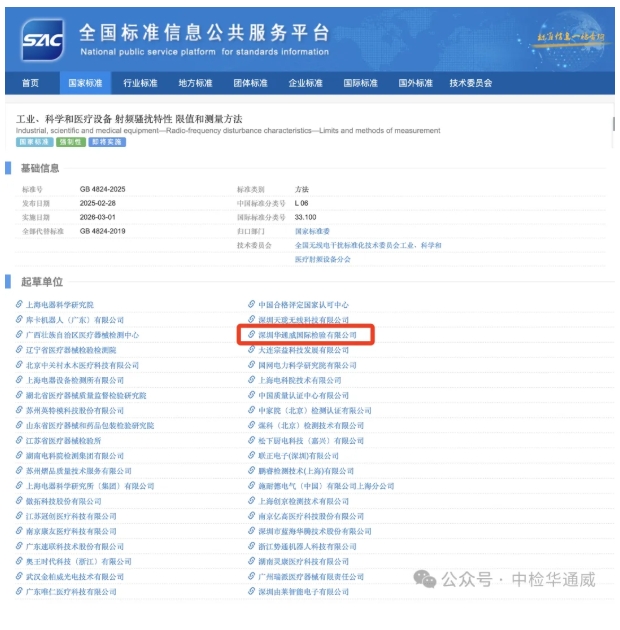The height and width of the screenshot is (630, 620).
Task: Switch to the 国外标准 tab
Action: tap(415, 83)
